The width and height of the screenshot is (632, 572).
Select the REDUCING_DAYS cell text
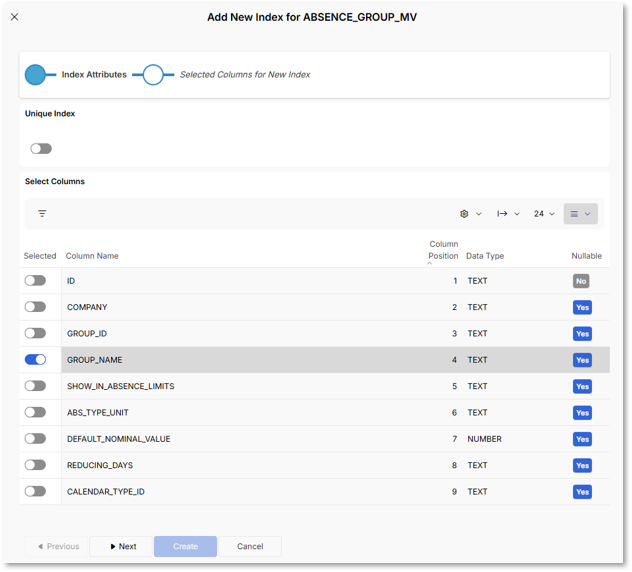tap(100, 465)
